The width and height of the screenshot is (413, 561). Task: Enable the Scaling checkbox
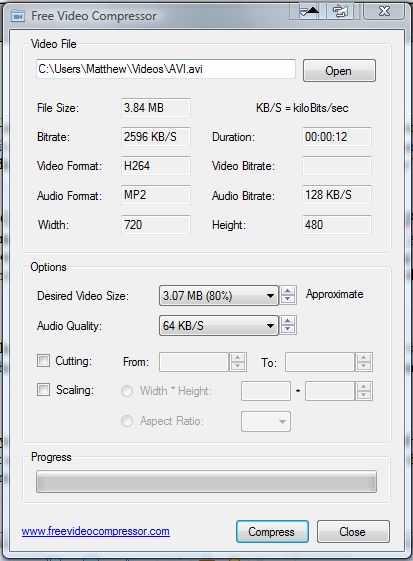point(44,390)
